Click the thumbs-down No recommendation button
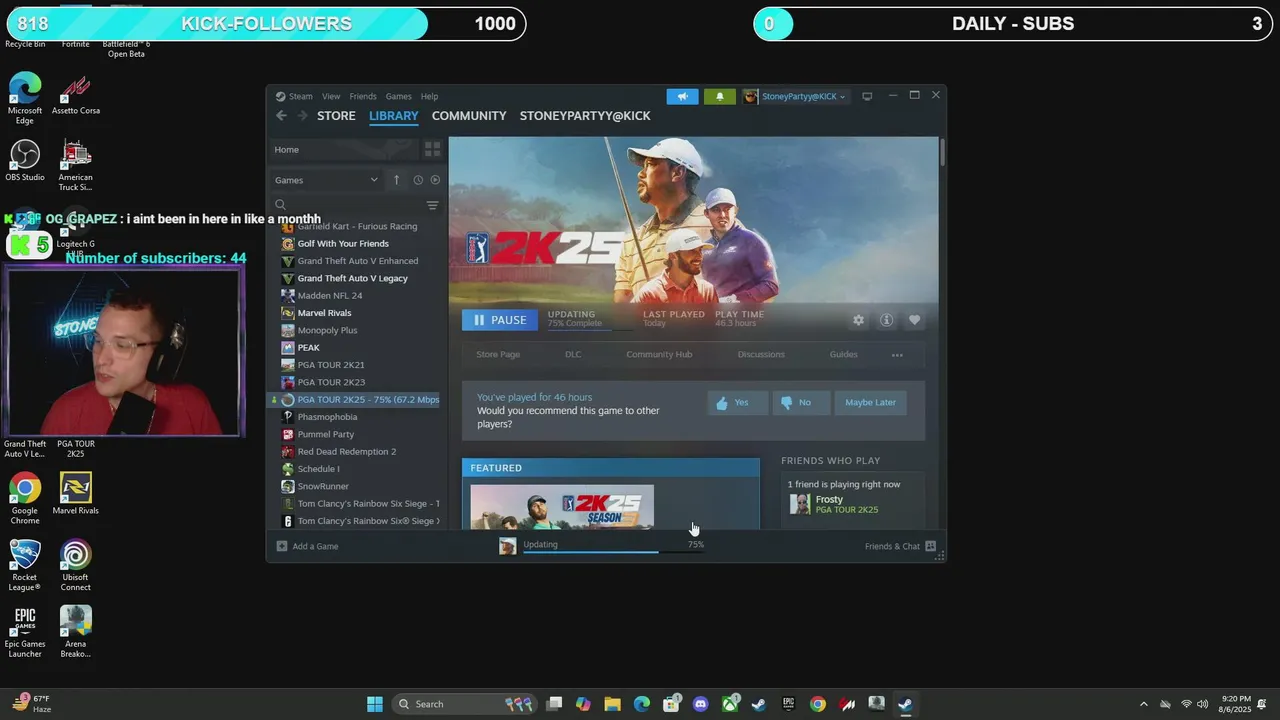 click(x=802, y=402)
